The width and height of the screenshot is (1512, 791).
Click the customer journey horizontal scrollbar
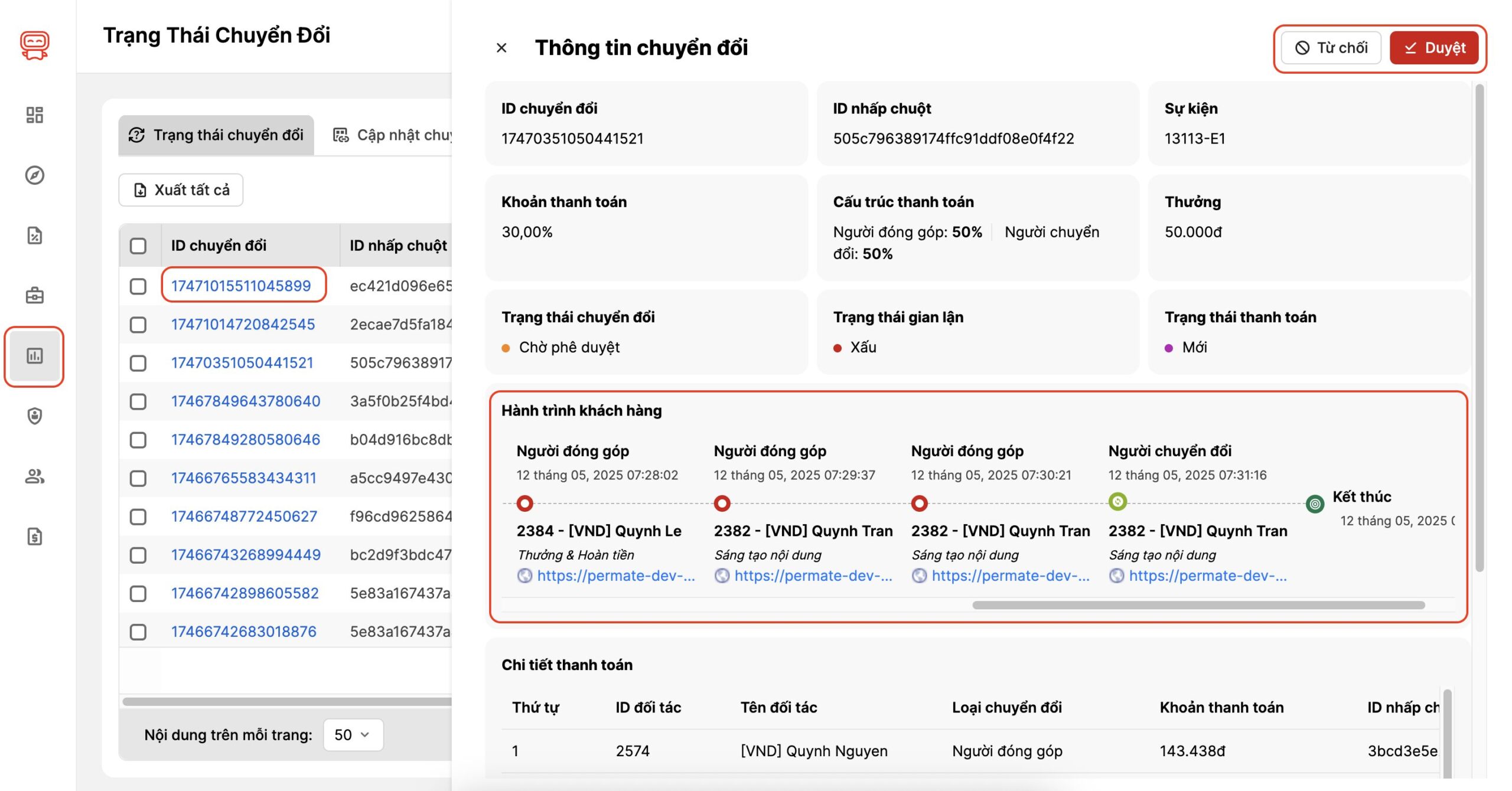(x=1198, y=605)
